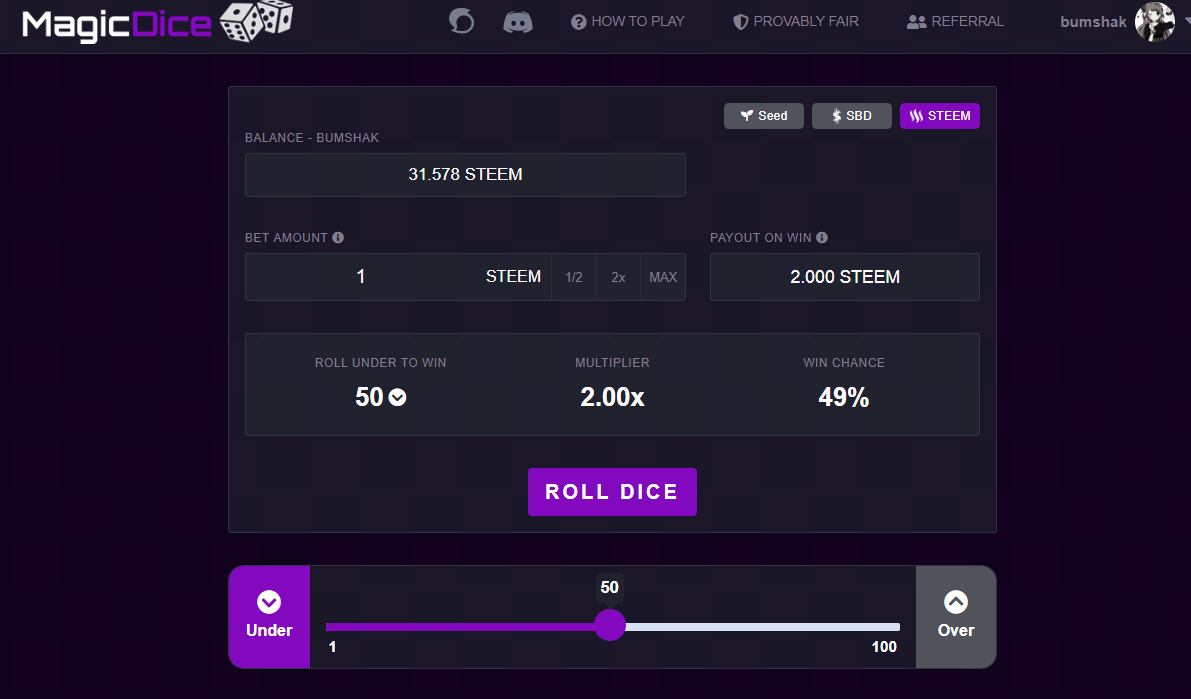Screen dimensions: 1191x699
Task: Open the Steemit swirl icon link
Action: pos(461,21)
